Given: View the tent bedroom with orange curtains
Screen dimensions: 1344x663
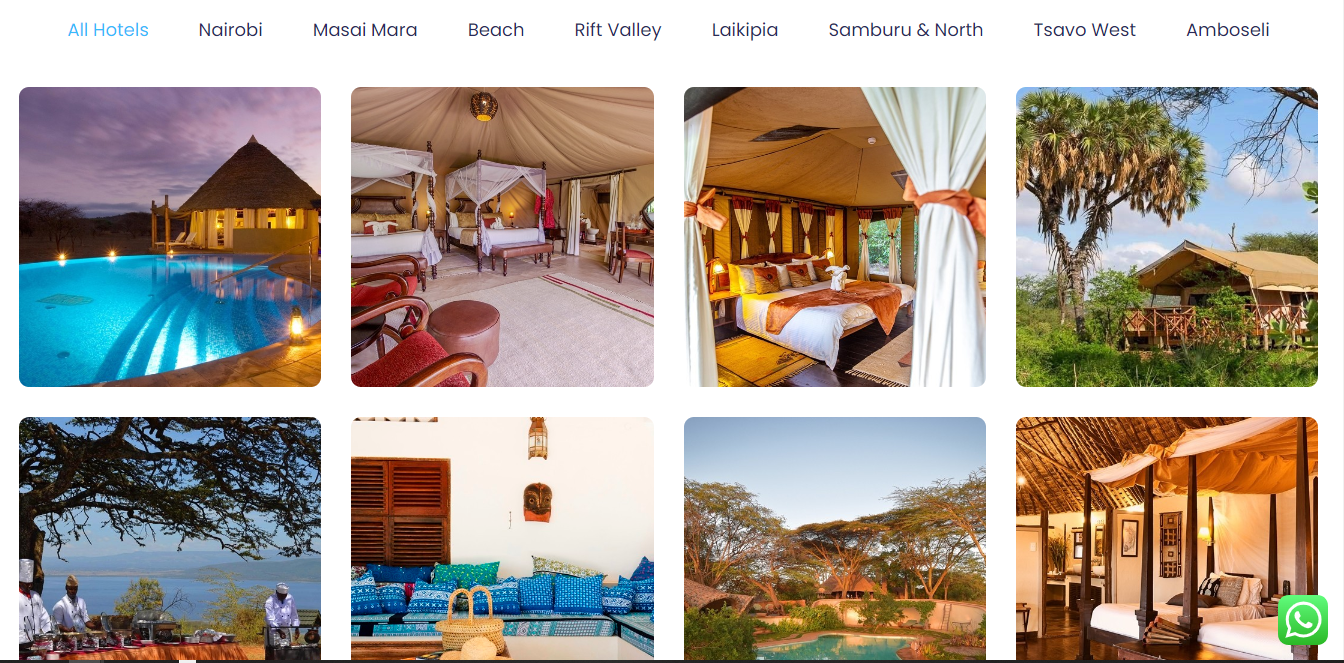Looking at the screenshot, I should coord(835,237).
